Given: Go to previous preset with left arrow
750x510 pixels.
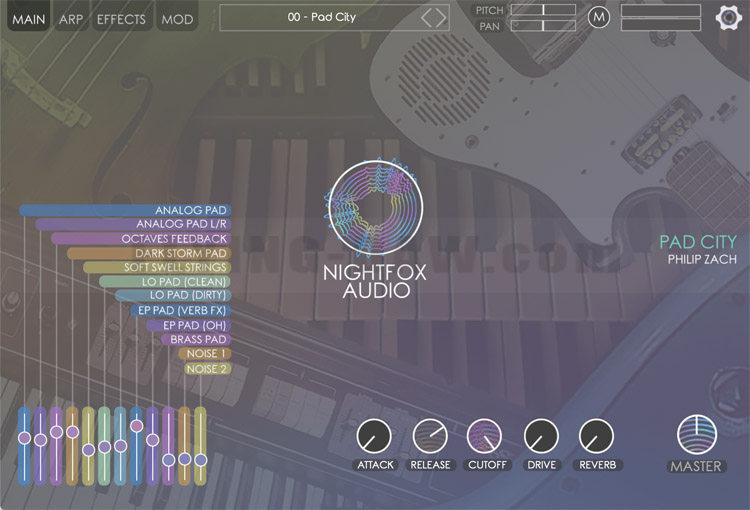Looking at the screenshot, I should [426, 18].
